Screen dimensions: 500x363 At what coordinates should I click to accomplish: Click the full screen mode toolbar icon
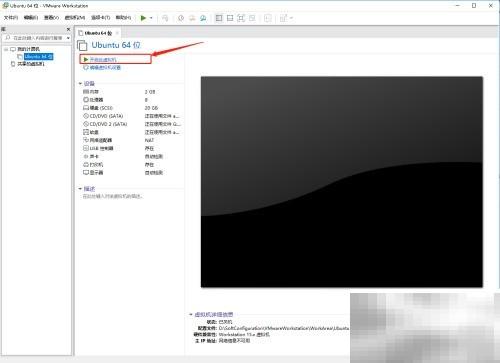[x=241, y=18]
